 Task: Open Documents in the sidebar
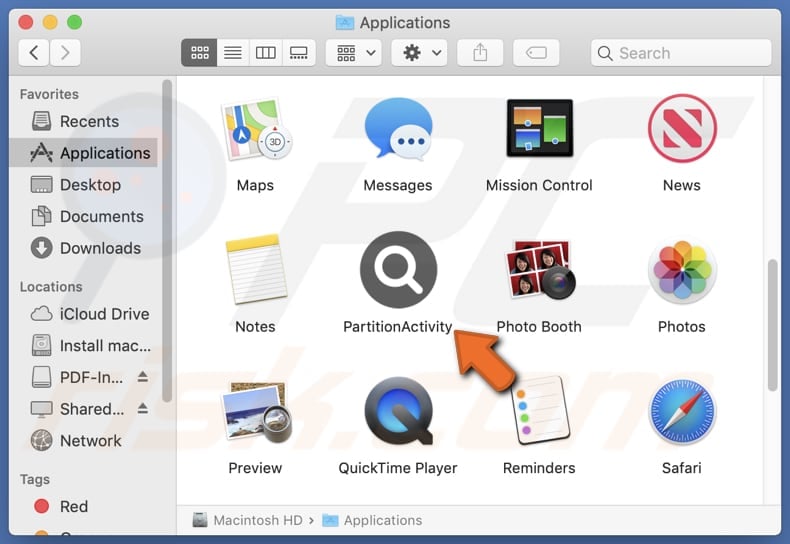click(x=84, y=217)
